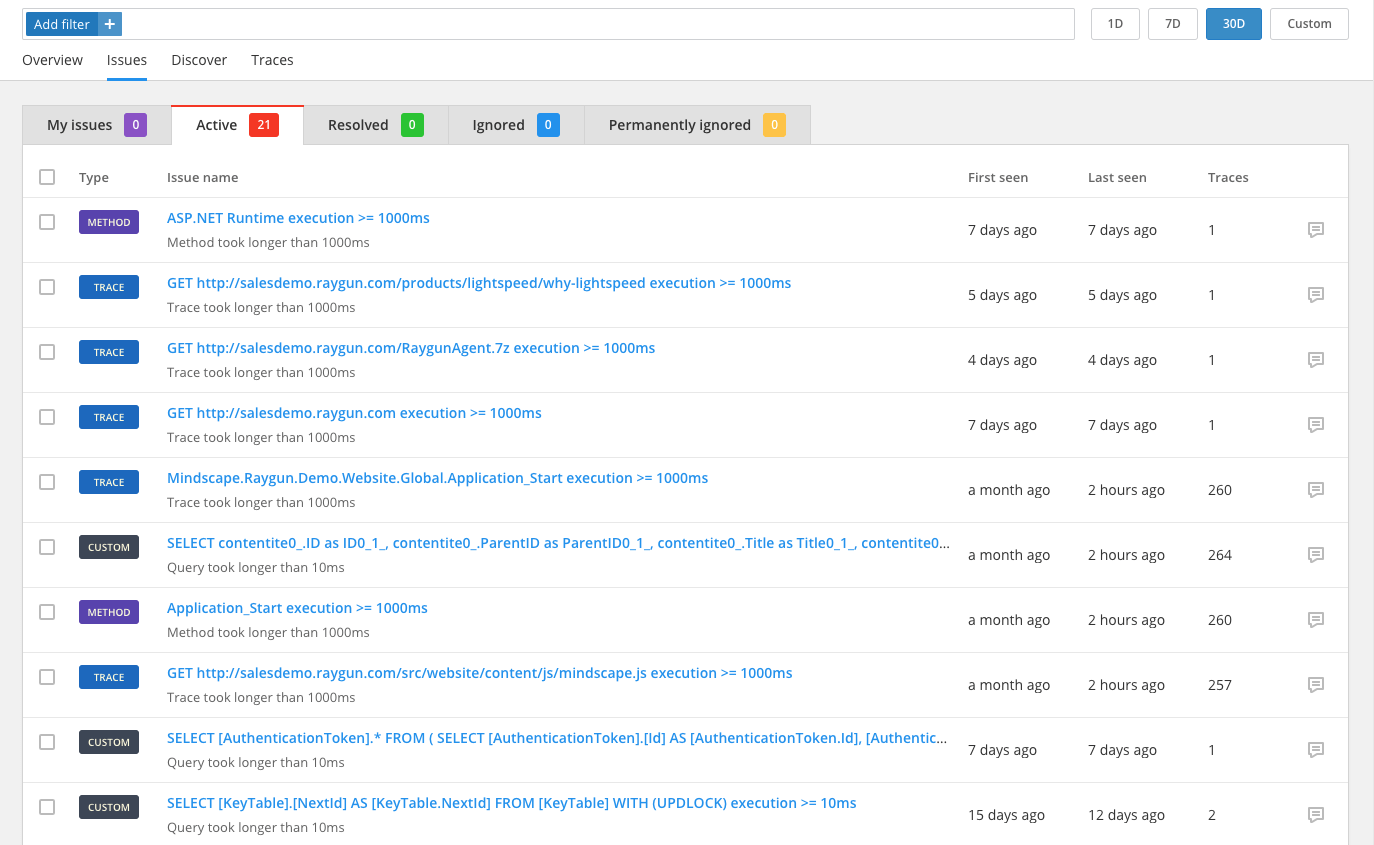Open comments for ASP.NET Runtime execution issue
The height and width of the screenshot is (845, 1374).
pos(1316,230)
